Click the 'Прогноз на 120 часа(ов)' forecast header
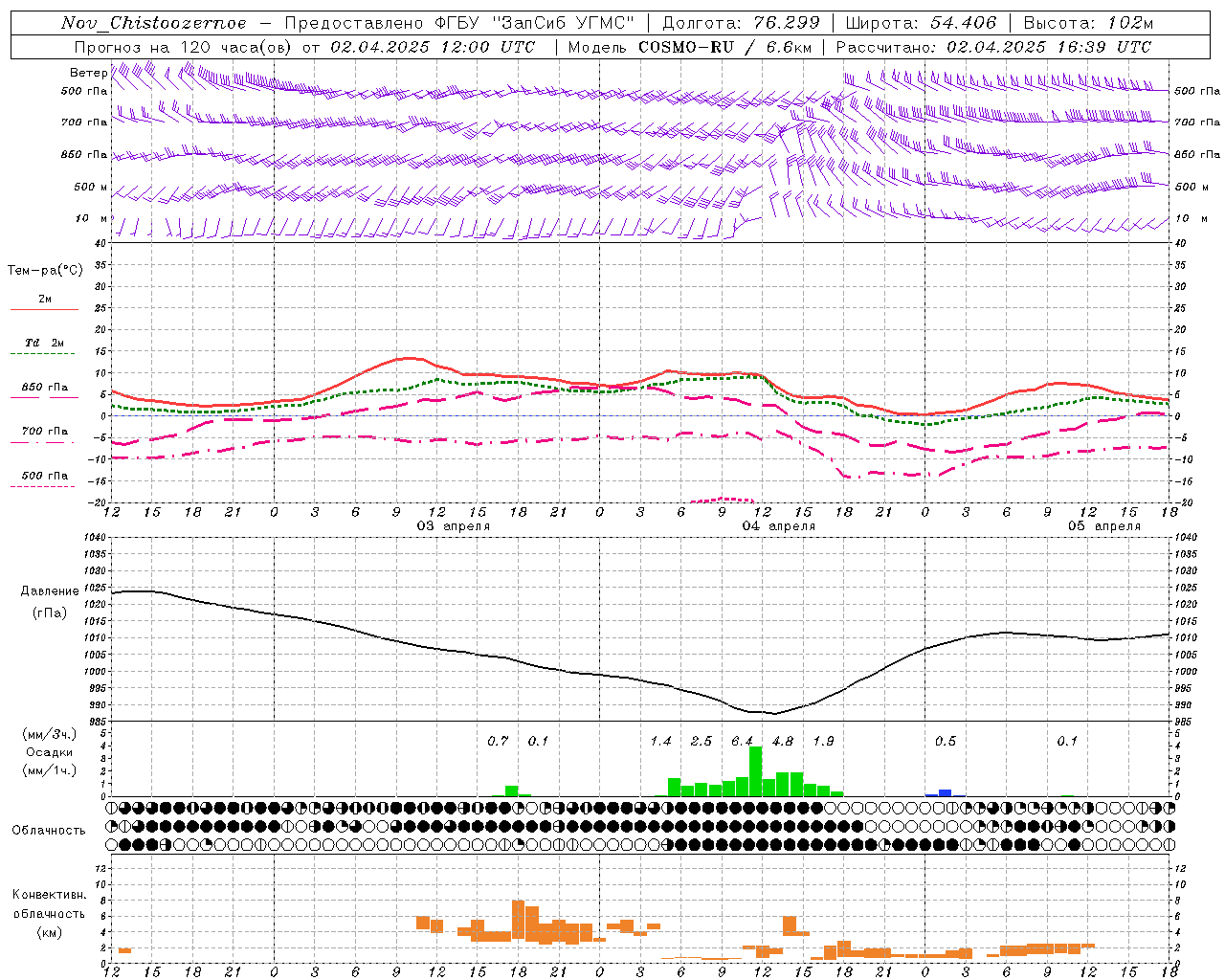The height and width of the screenshot is (980, 1225). 184,47
